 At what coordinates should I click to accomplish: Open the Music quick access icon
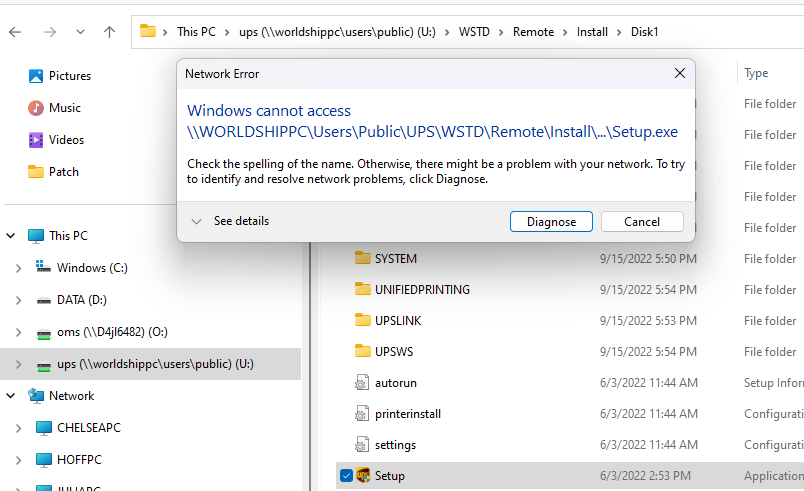pyautogui.click(x=36, y=108)
